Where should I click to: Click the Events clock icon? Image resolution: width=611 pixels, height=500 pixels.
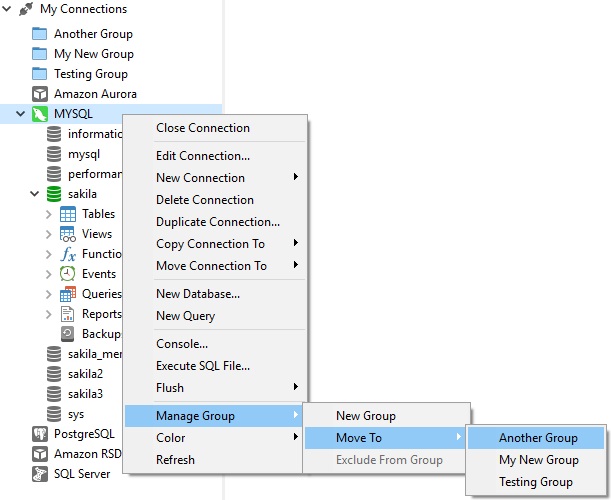[68, 274]
